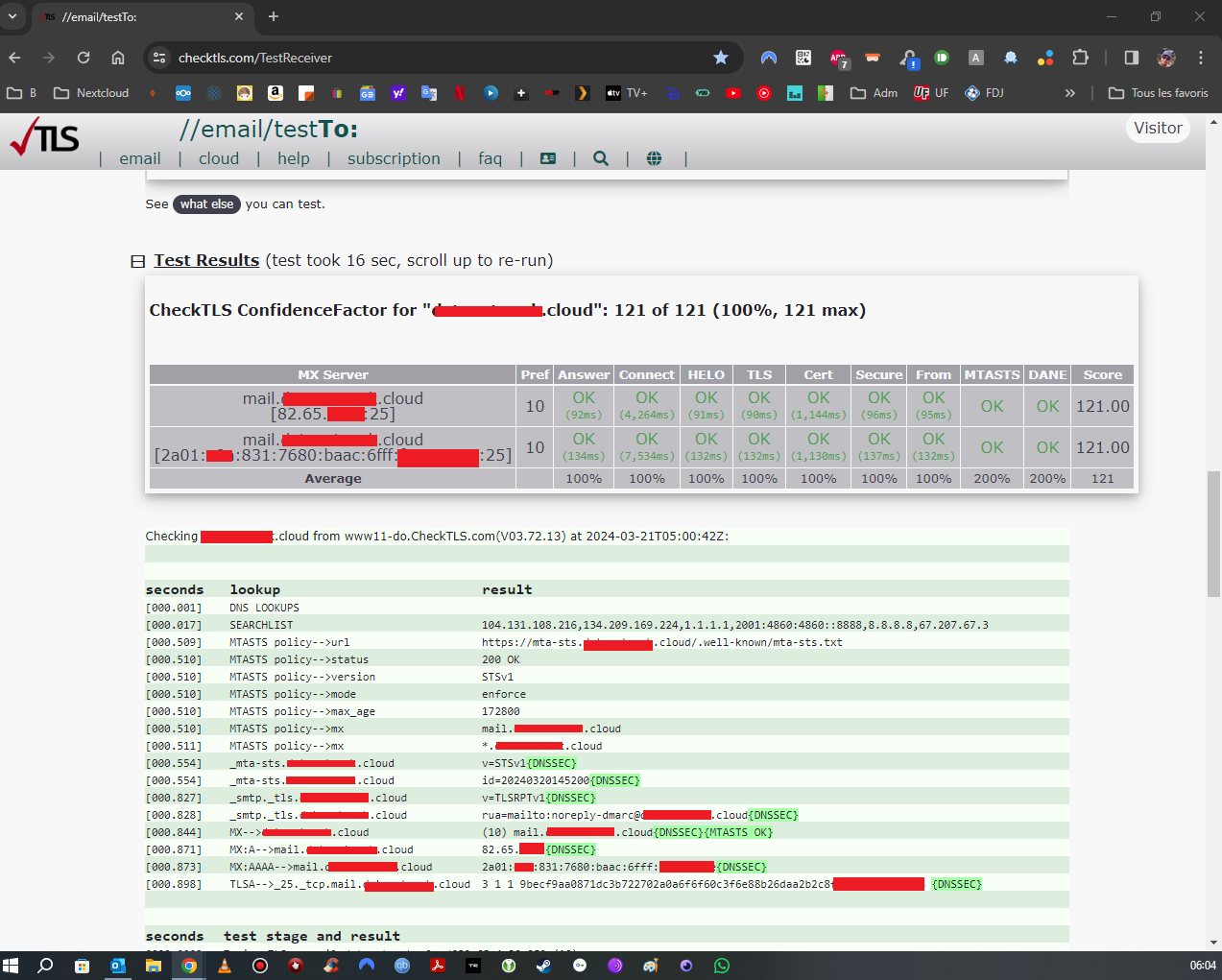Launch VLC from the taskbar
Screen dimensions: 1222x980
click(x=225, y=966)
